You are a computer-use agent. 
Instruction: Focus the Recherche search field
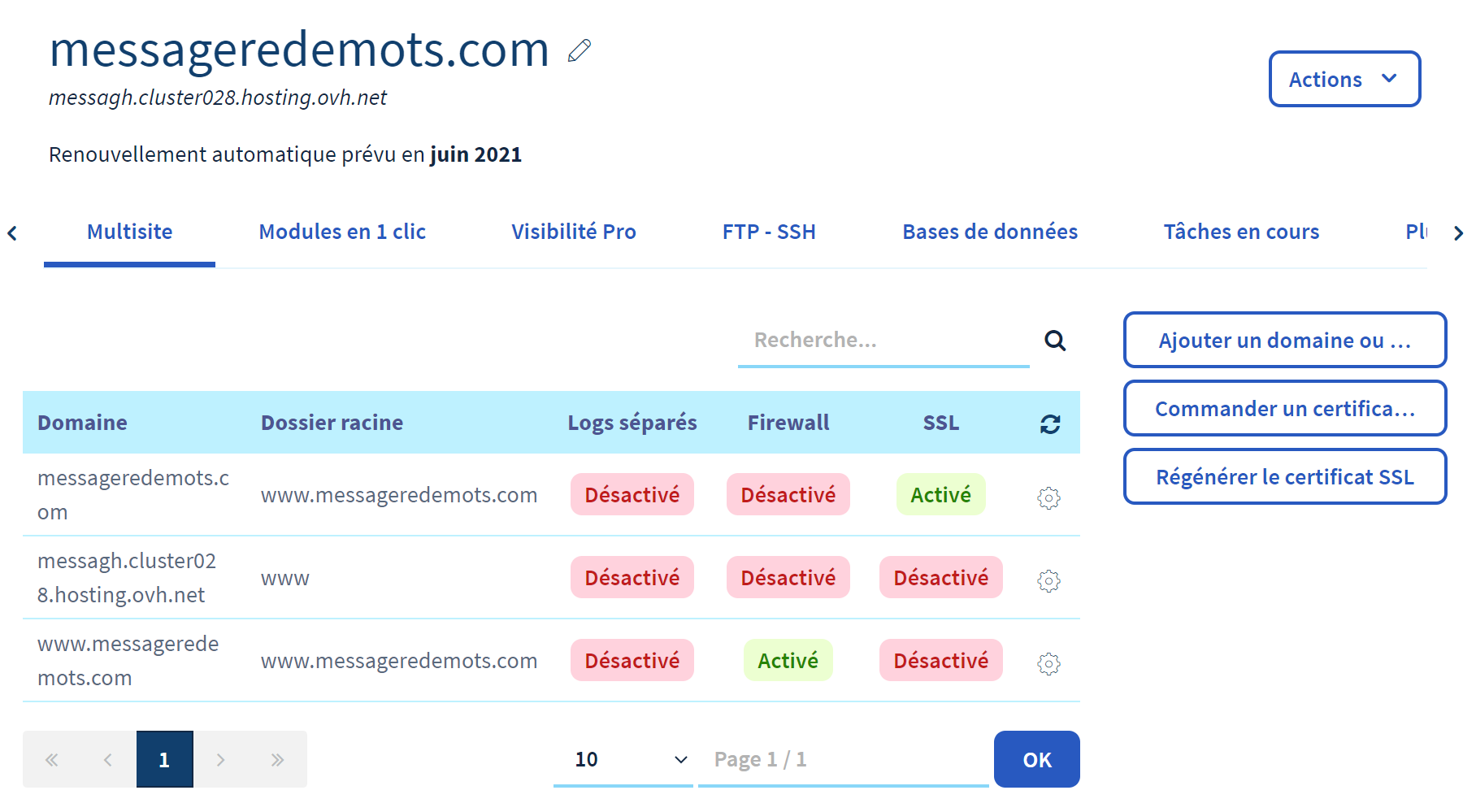(882, 341)
